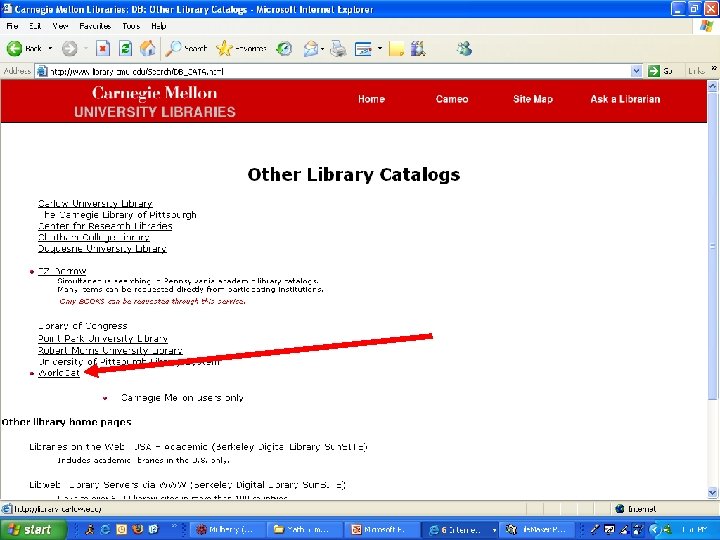
Task: Open Firefox from the Quick Launch bar
Action: [137, 529]
